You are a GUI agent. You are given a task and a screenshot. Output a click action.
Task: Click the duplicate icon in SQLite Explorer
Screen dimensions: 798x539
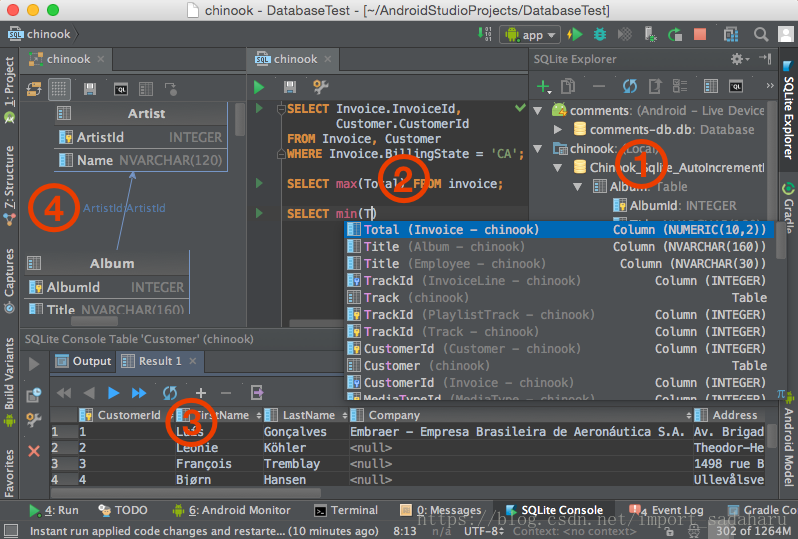(568, 87)
